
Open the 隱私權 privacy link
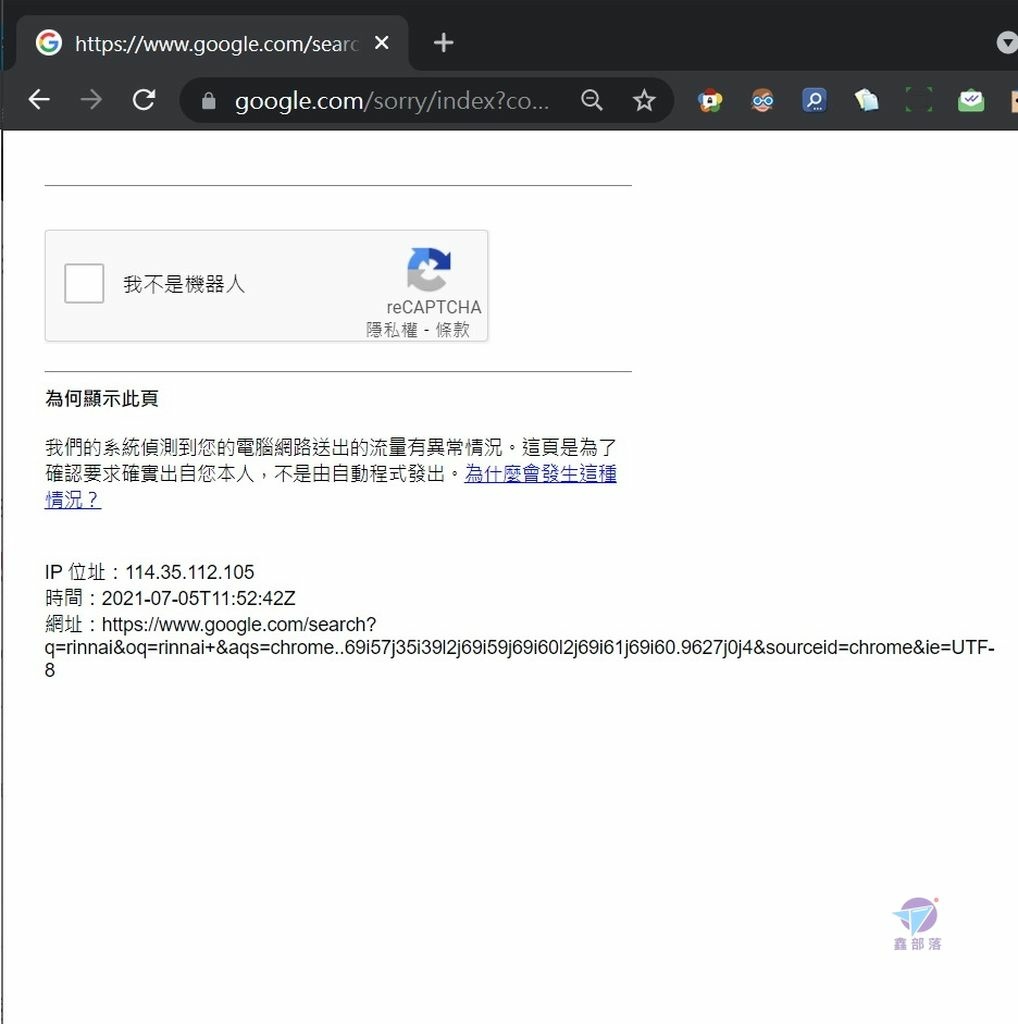click(x=392, y=330)
